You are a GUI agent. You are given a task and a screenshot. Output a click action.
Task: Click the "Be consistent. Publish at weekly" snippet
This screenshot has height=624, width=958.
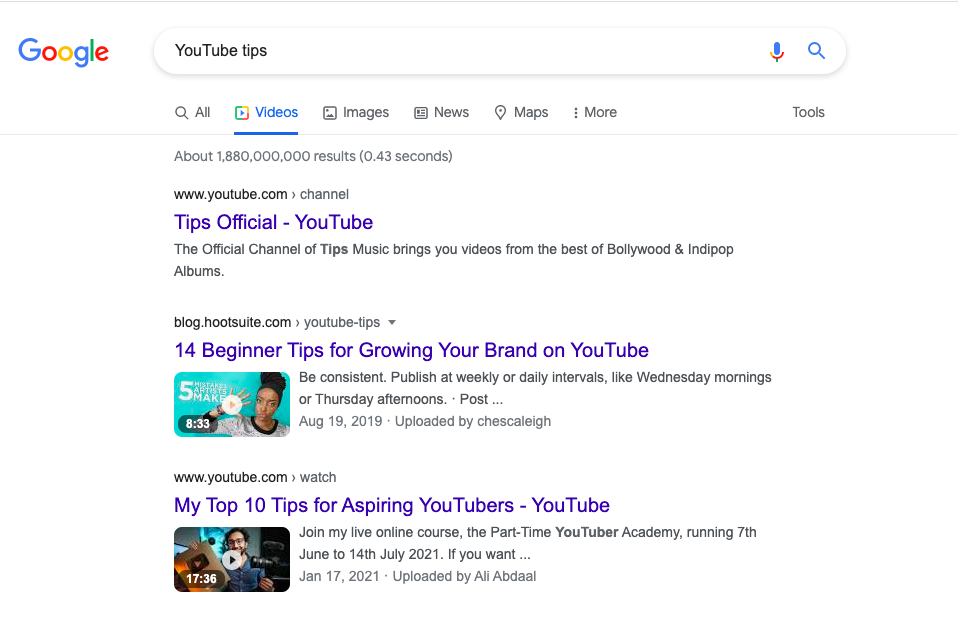tap(535, 388)
